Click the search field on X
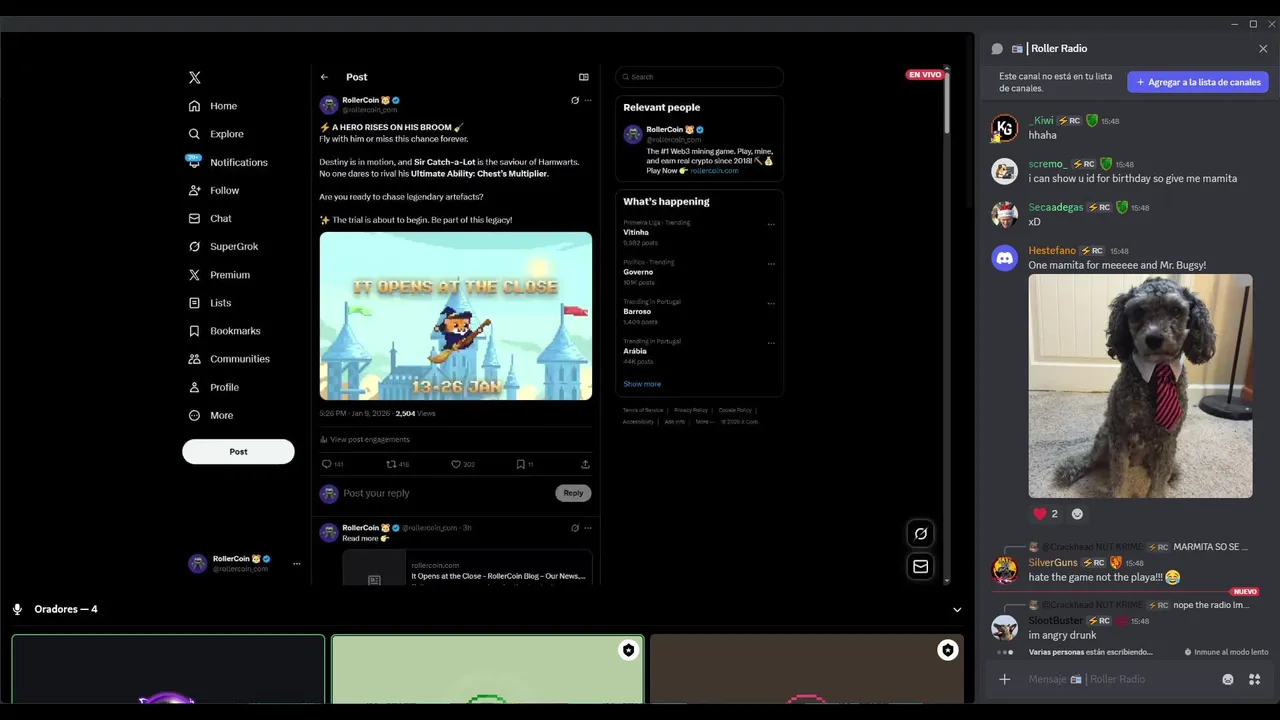This screenshot has width=1280, height=720. [x=699, y=77]
